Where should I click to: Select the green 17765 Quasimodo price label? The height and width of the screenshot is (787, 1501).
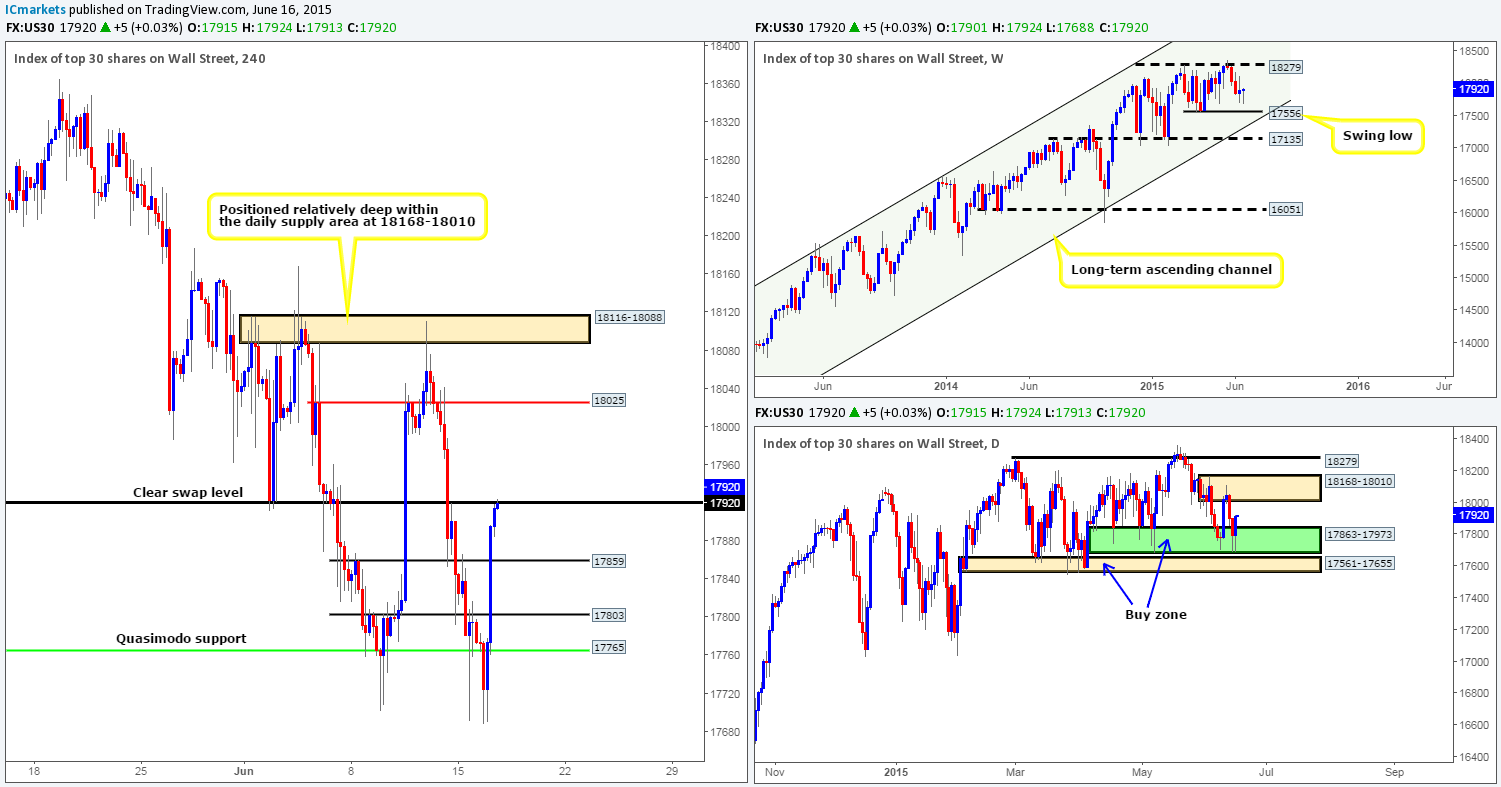pyautogui.click(x=610, y=648)
